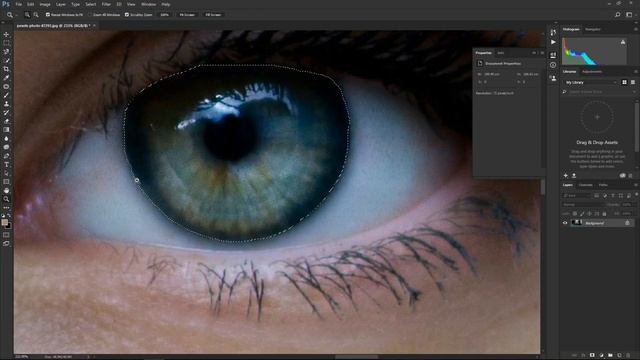Click the Zoom In mode icon
The height and width of the screenshot is (360, 640).
27,15
